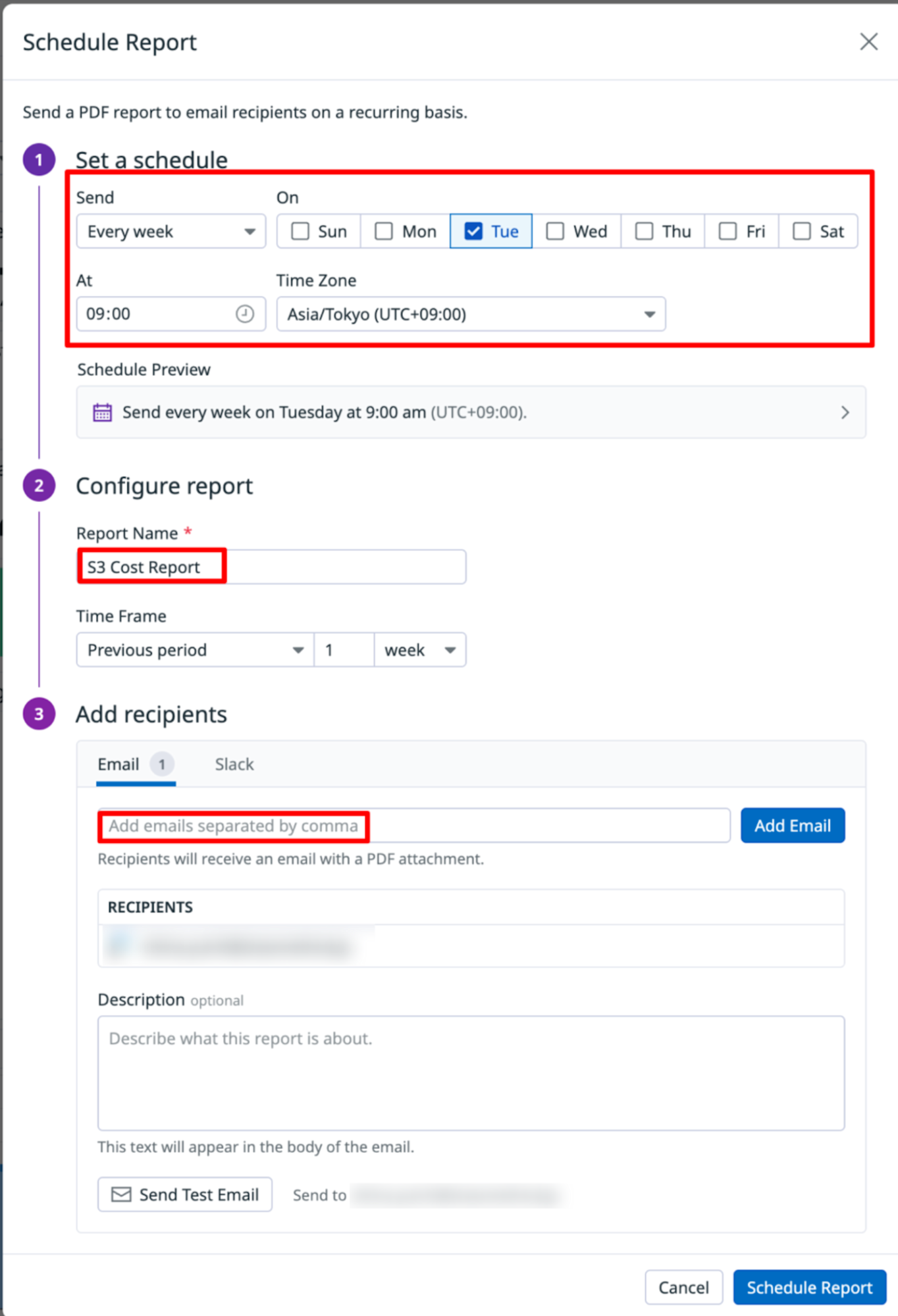Check the Mon day option
Viewport: 898px width, 1316px height.
[x=384, y=232]
